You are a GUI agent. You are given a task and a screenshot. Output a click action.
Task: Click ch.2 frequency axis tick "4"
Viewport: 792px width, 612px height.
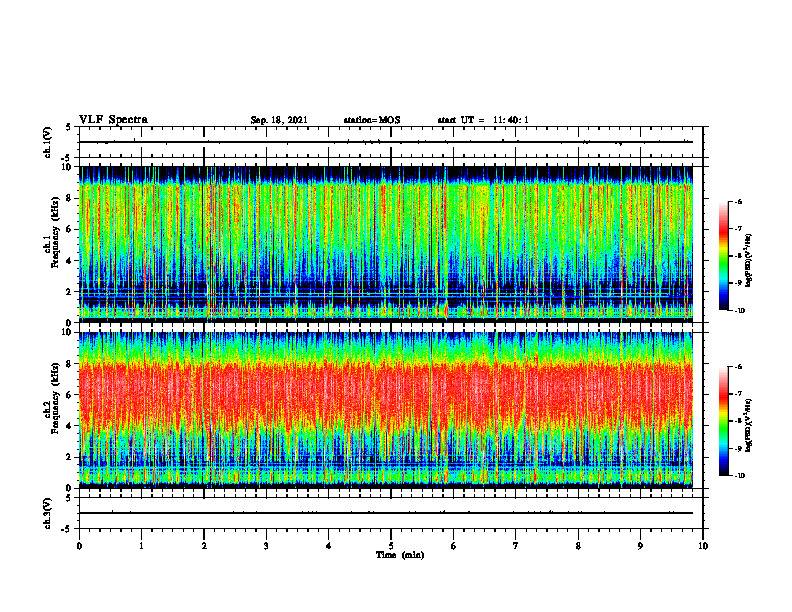[71, 426]
